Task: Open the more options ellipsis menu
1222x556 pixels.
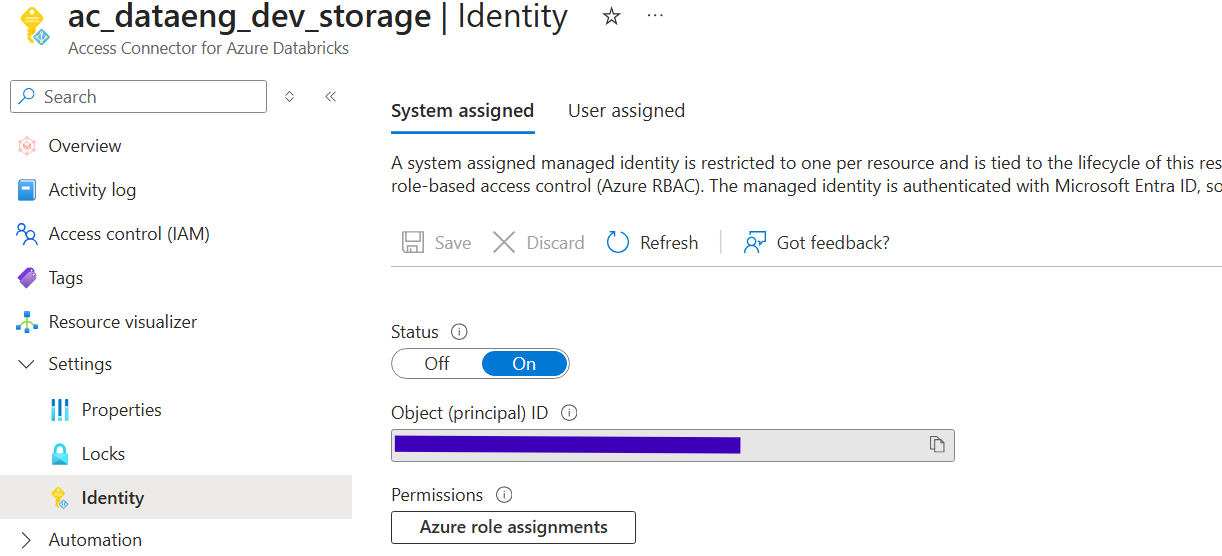Action: 655,17
